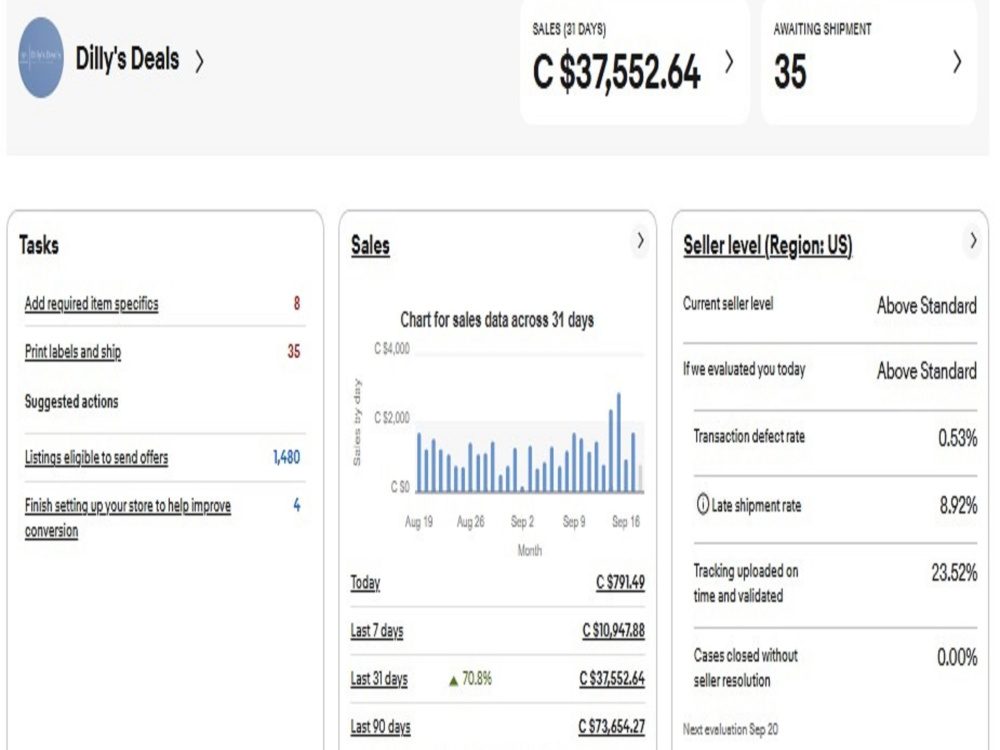Open the Last 31 days sales link
Viewport: 1000px width, 750px height.
pos(379,679)
